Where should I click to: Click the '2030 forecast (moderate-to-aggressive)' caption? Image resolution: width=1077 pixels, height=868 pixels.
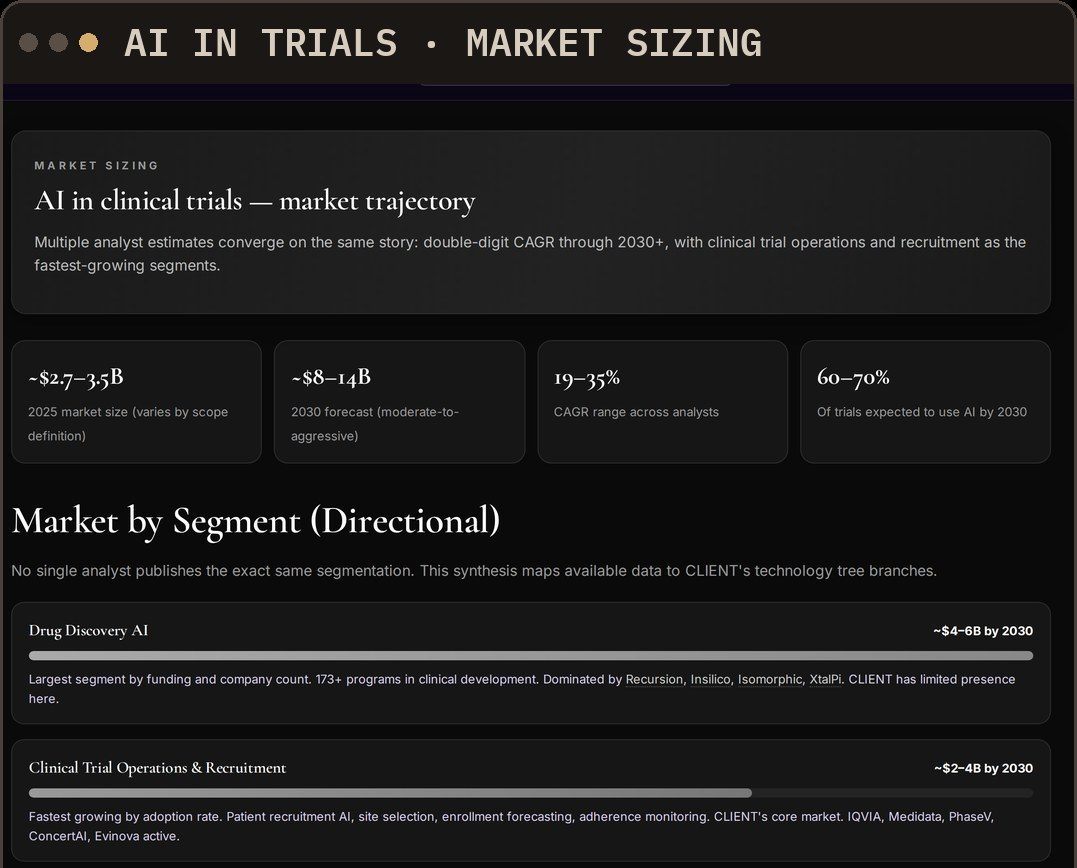pyautogui.click(x=374, y=424)
